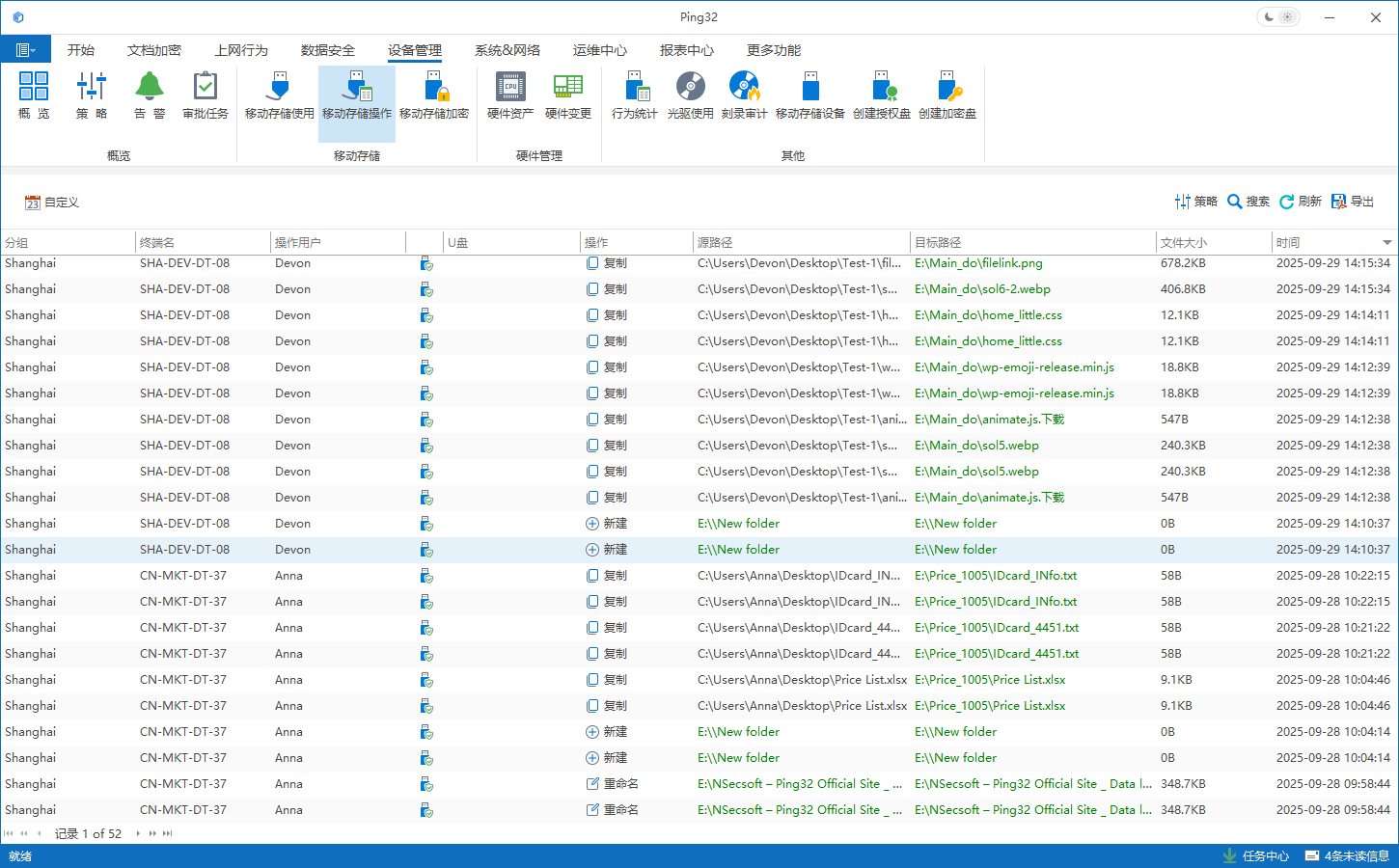Expand the application menu dropdown button
Screen dimensions: 1399x868
click(x=26, y=50)
